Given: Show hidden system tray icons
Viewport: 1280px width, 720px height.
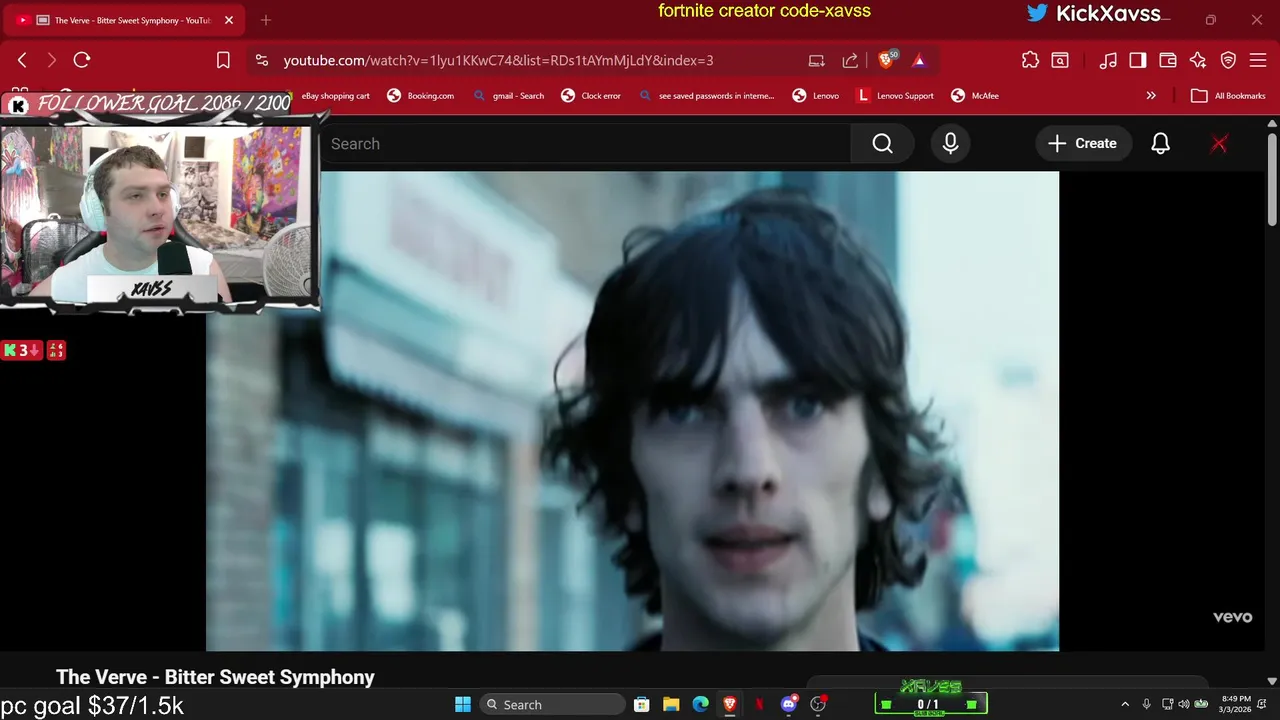Looking at the screenshot, I should (1125, 705).
